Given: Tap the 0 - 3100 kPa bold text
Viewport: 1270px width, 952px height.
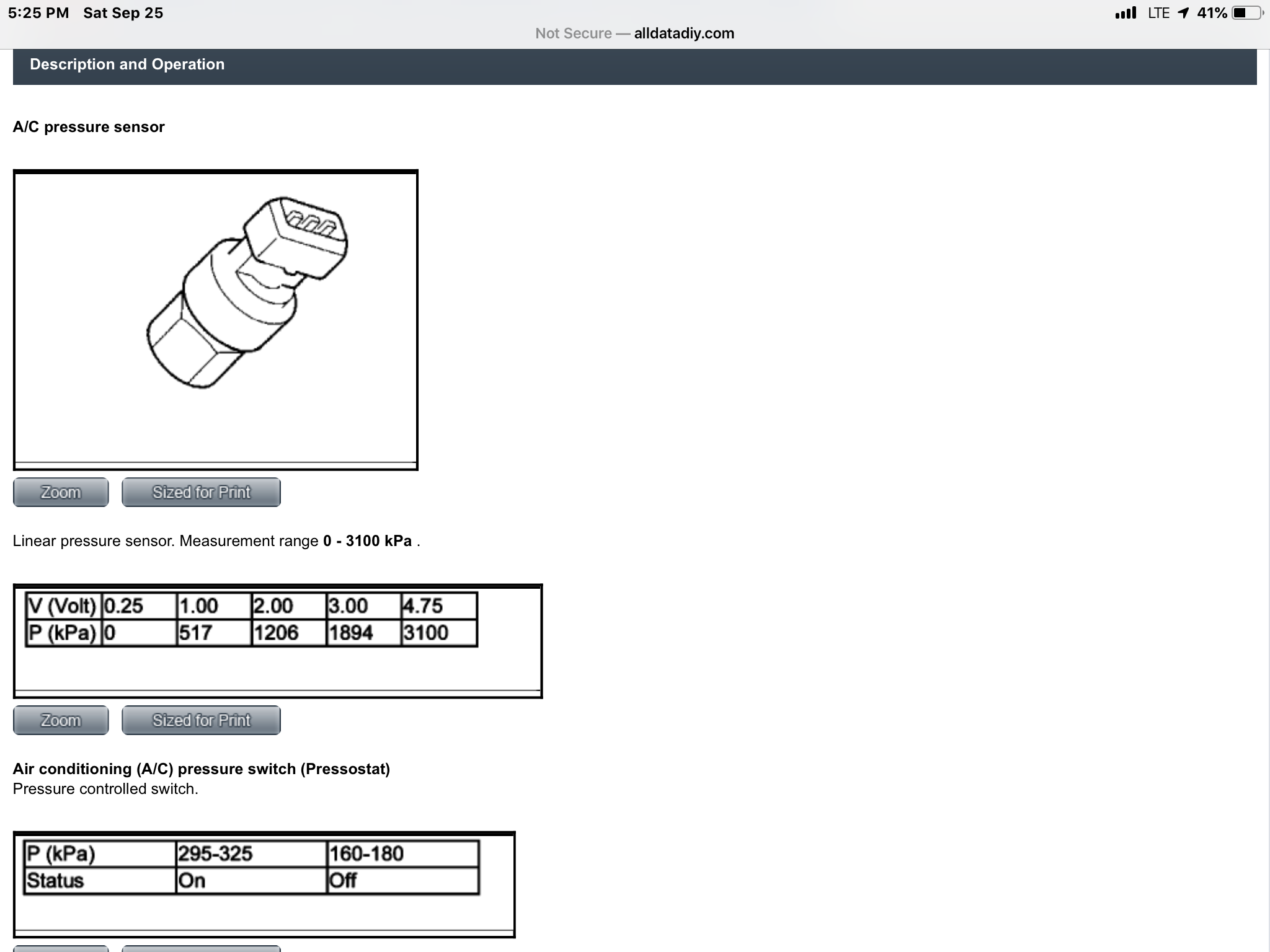Looking at the screenshot, I should [x=367, y=541].
